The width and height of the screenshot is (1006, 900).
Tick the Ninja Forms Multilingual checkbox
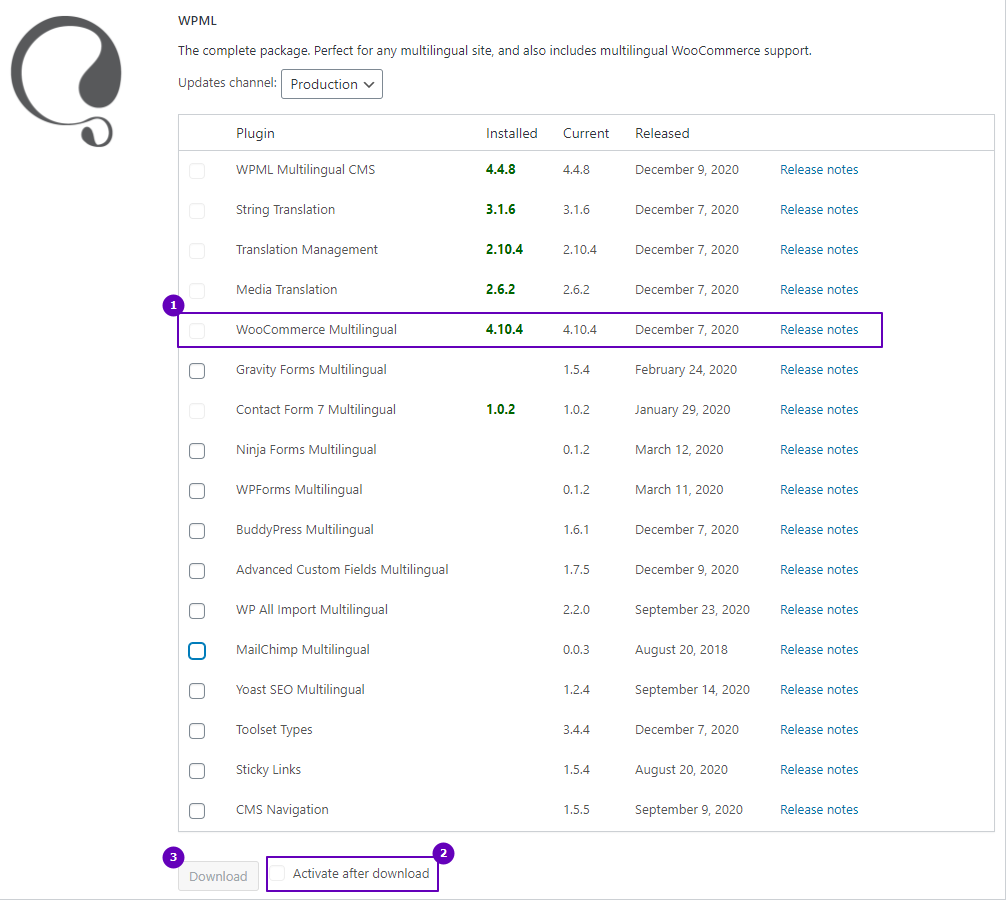[197, 451]
